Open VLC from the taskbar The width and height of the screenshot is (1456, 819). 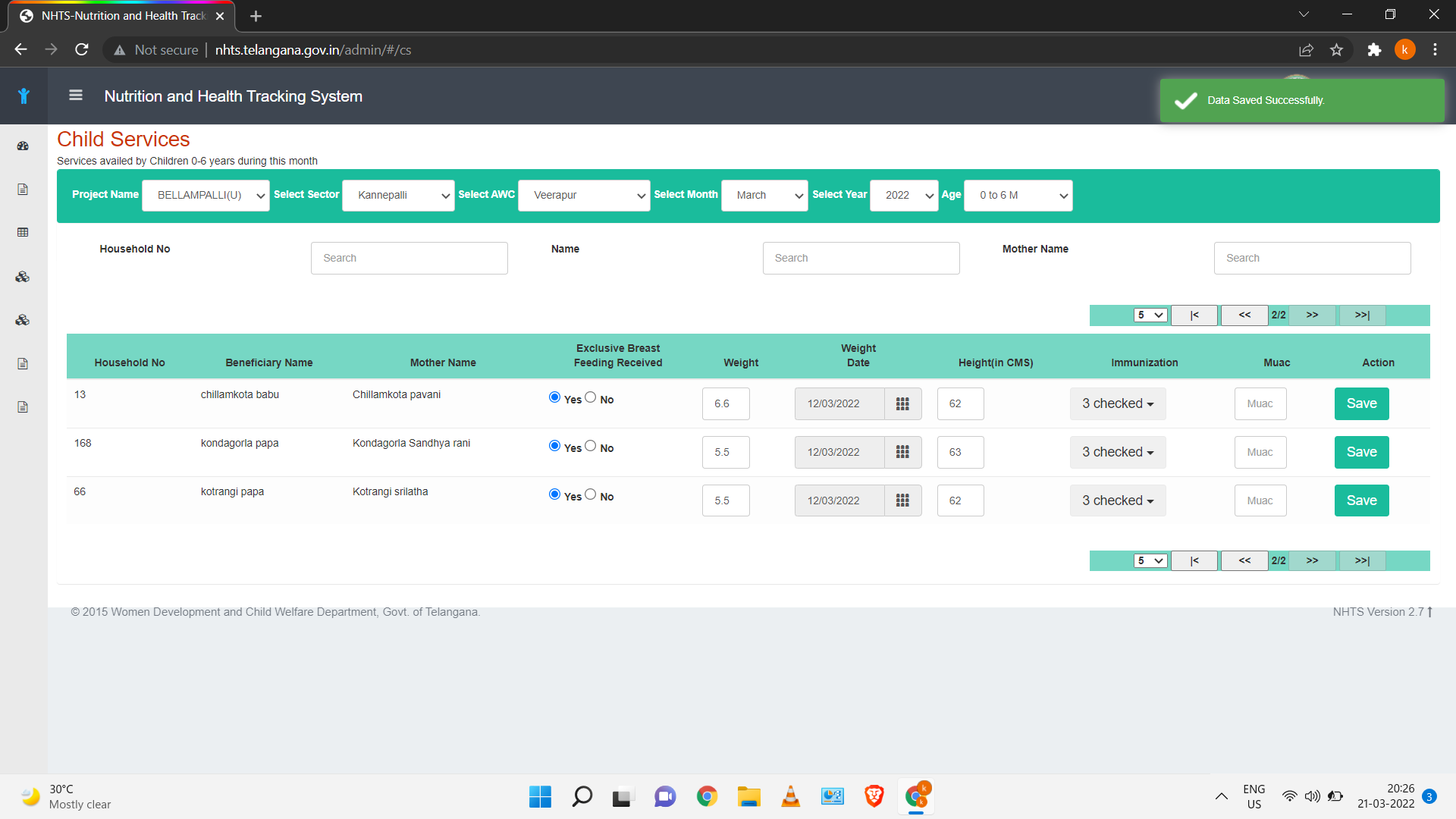tap(790, 796)
